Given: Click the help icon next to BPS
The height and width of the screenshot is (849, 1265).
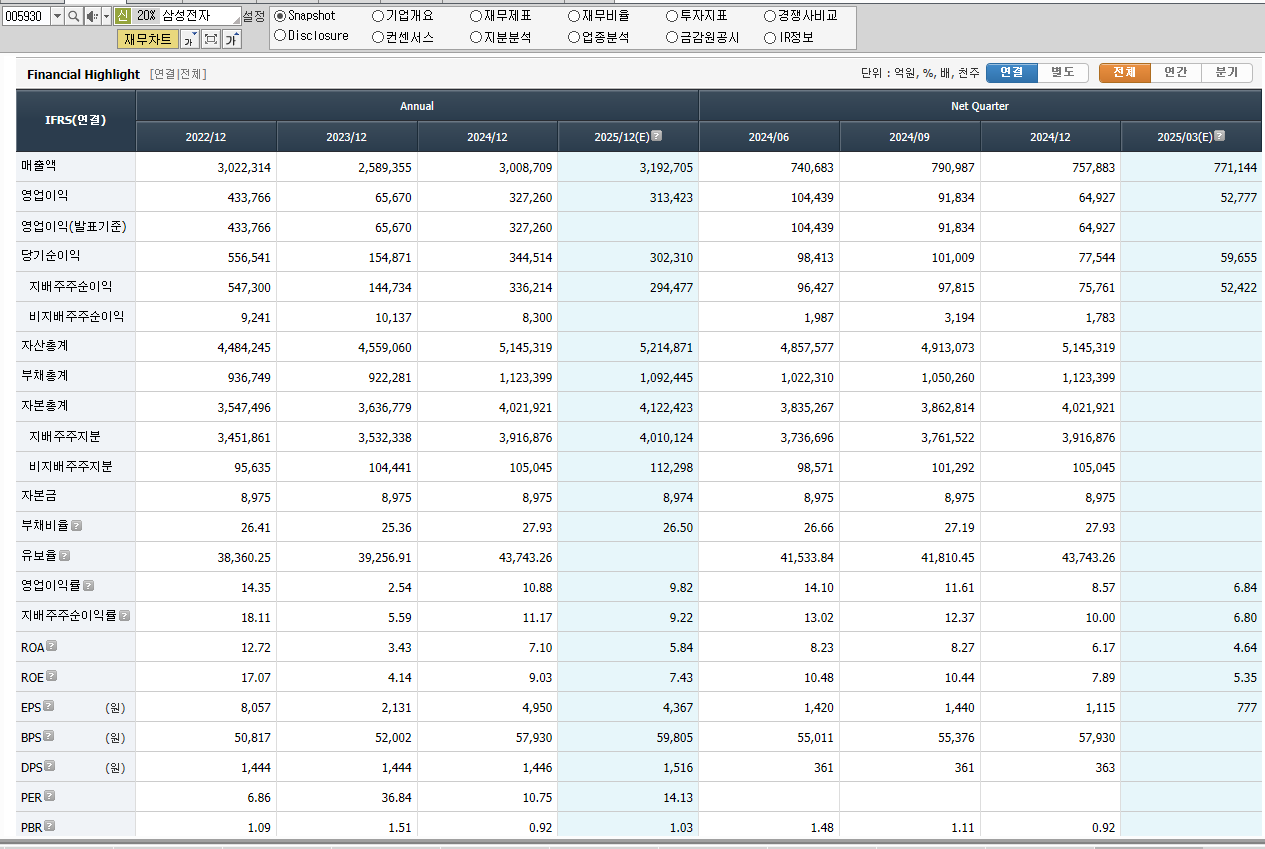Looking at the screenshot, I should 48,736.
